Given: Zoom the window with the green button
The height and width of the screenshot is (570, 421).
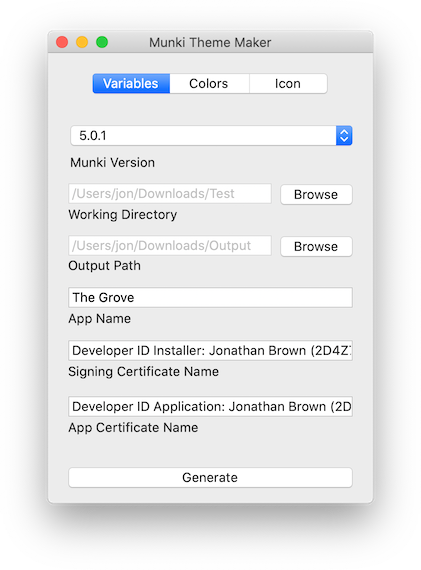Looking at the screenshot, I should [x=102, y=42].
